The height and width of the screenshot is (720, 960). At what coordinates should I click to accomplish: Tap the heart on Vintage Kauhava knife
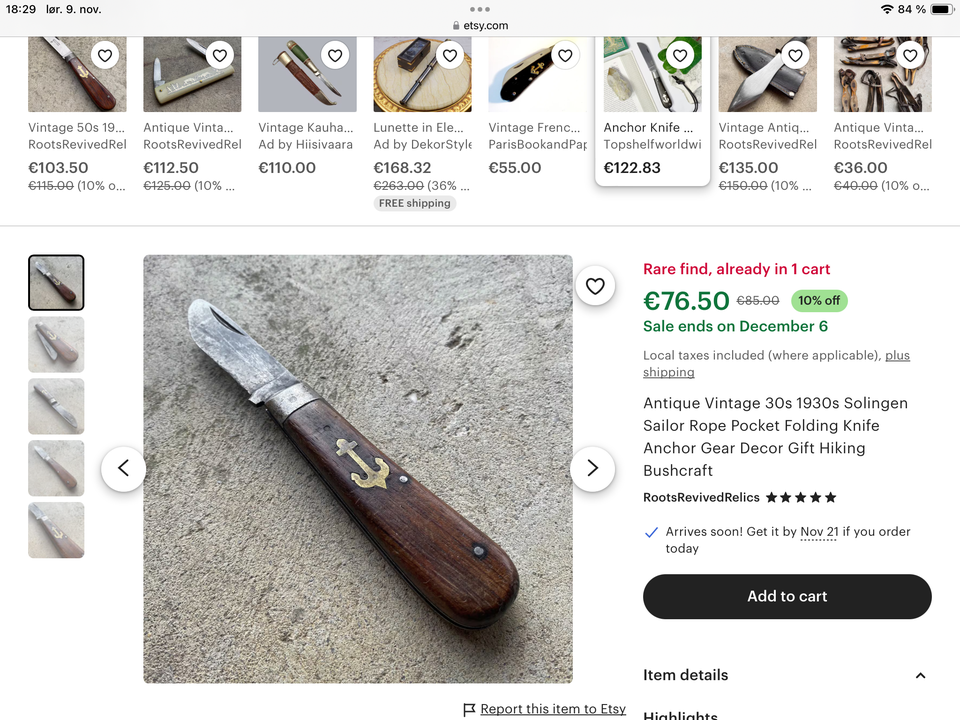[335, 56]
